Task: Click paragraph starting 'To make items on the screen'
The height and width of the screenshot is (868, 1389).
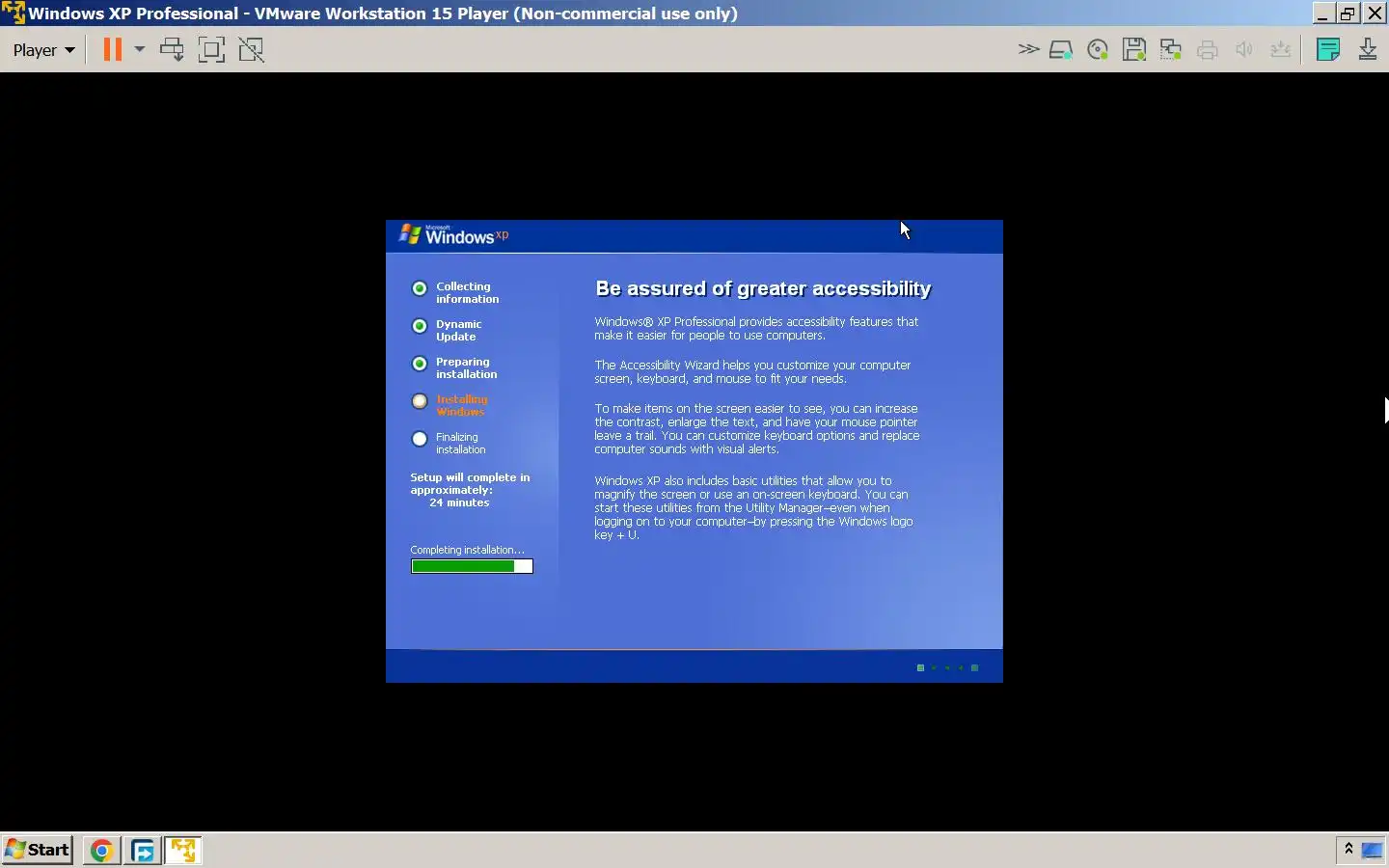Action: [757, 429]
